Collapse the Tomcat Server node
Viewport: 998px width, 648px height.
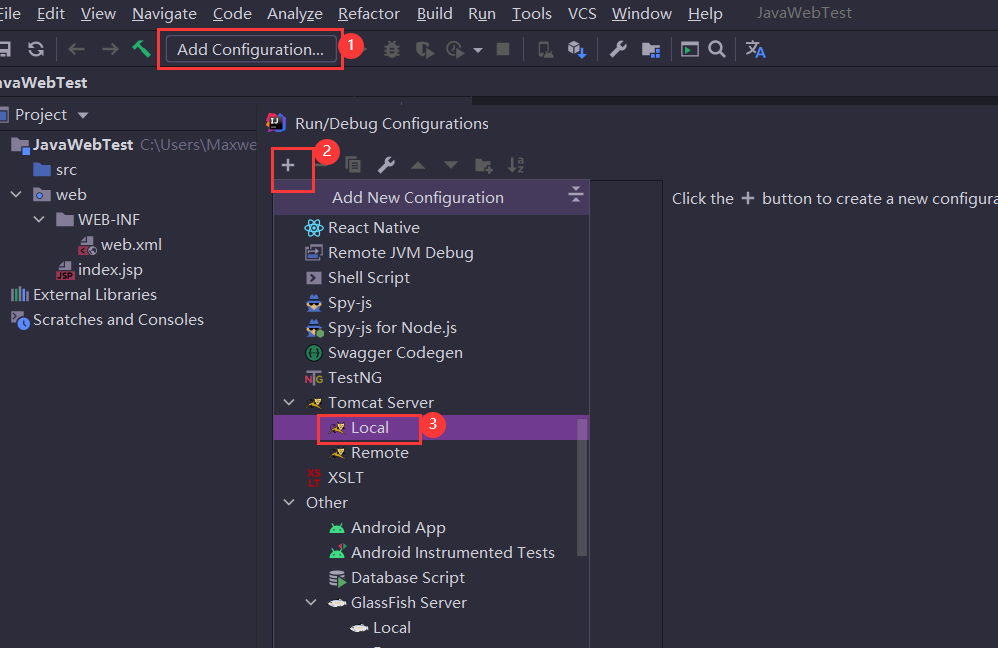click(x=289, y=403)
